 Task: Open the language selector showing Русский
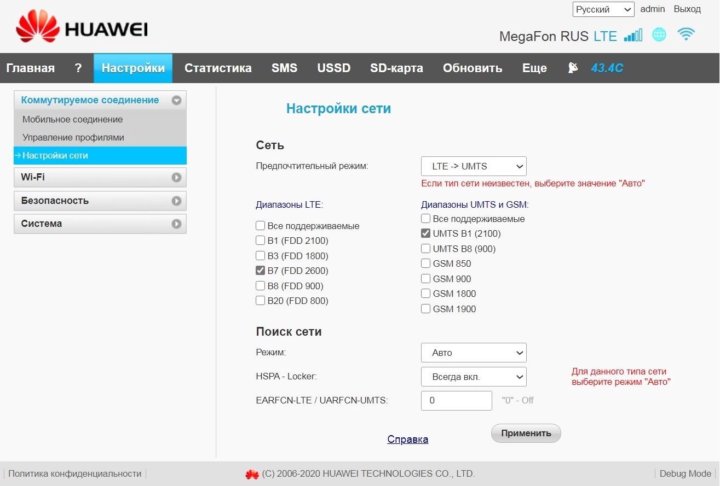pyautogui.click(x=603, y=9)
